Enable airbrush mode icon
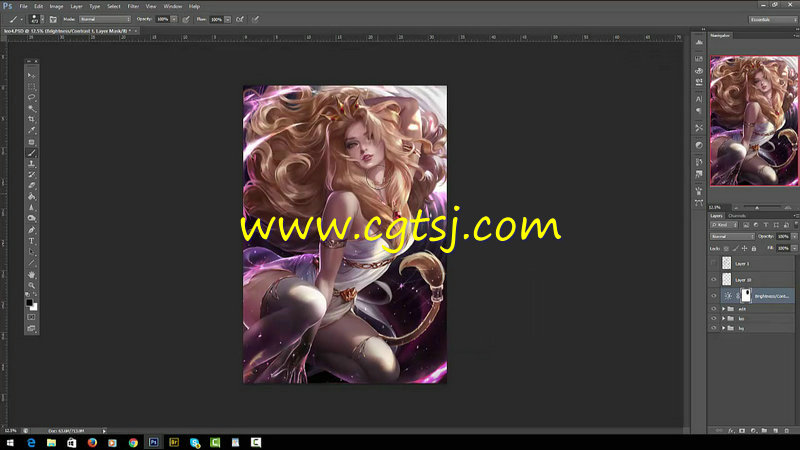The image size is (800, 450). (x=240, y=19)
